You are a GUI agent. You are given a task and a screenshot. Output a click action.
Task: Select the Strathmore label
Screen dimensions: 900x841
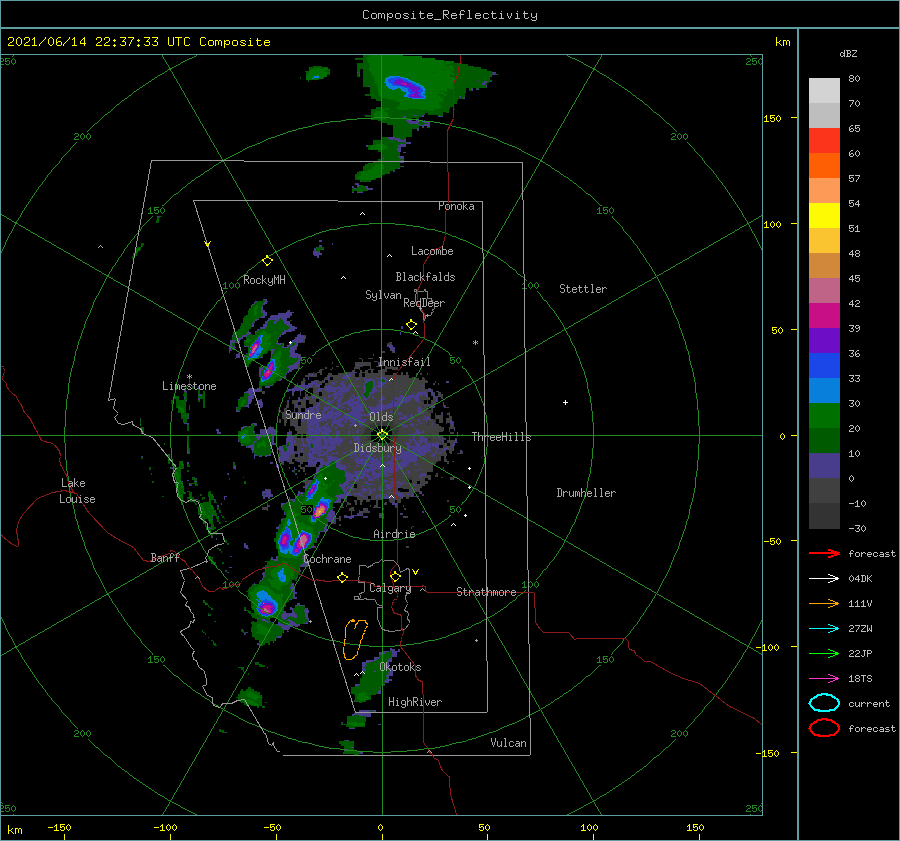point(486,592)
